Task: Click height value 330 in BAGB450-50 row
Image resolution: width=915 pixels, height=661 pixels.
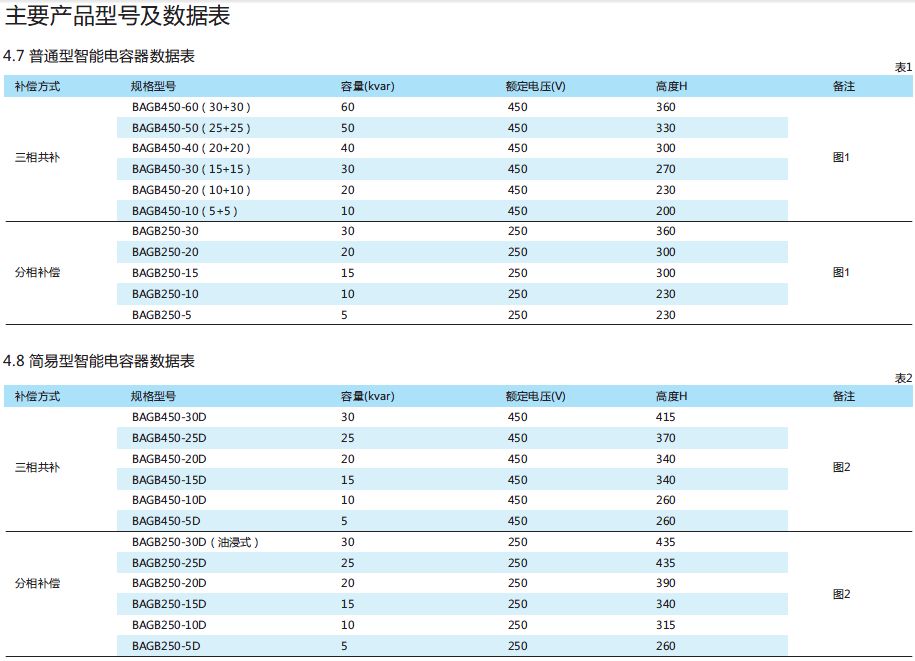Action: 666,128
